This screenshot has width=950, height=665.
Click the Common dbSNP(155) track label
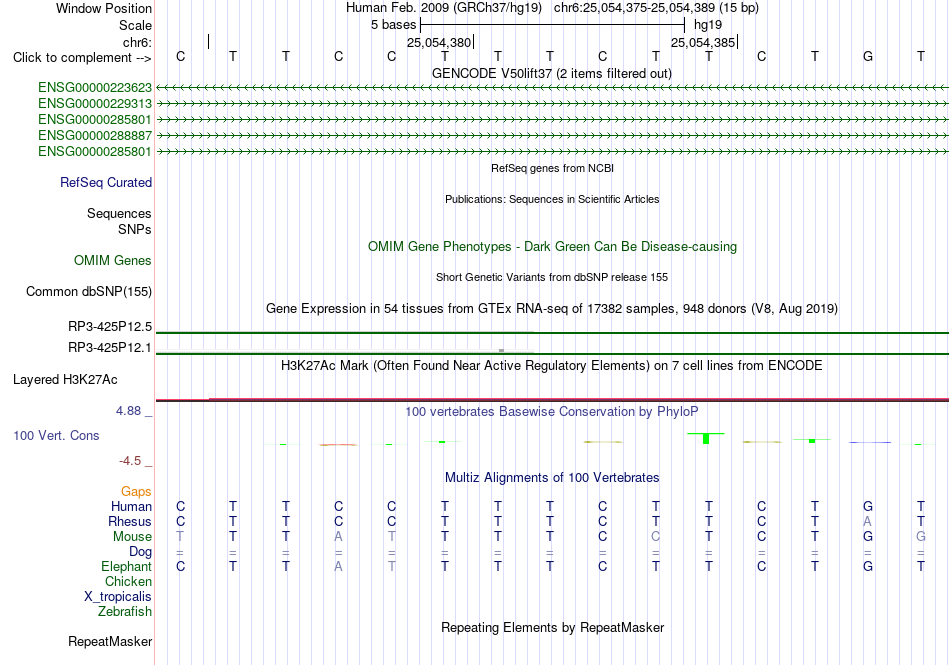click(x=89, y=291)
